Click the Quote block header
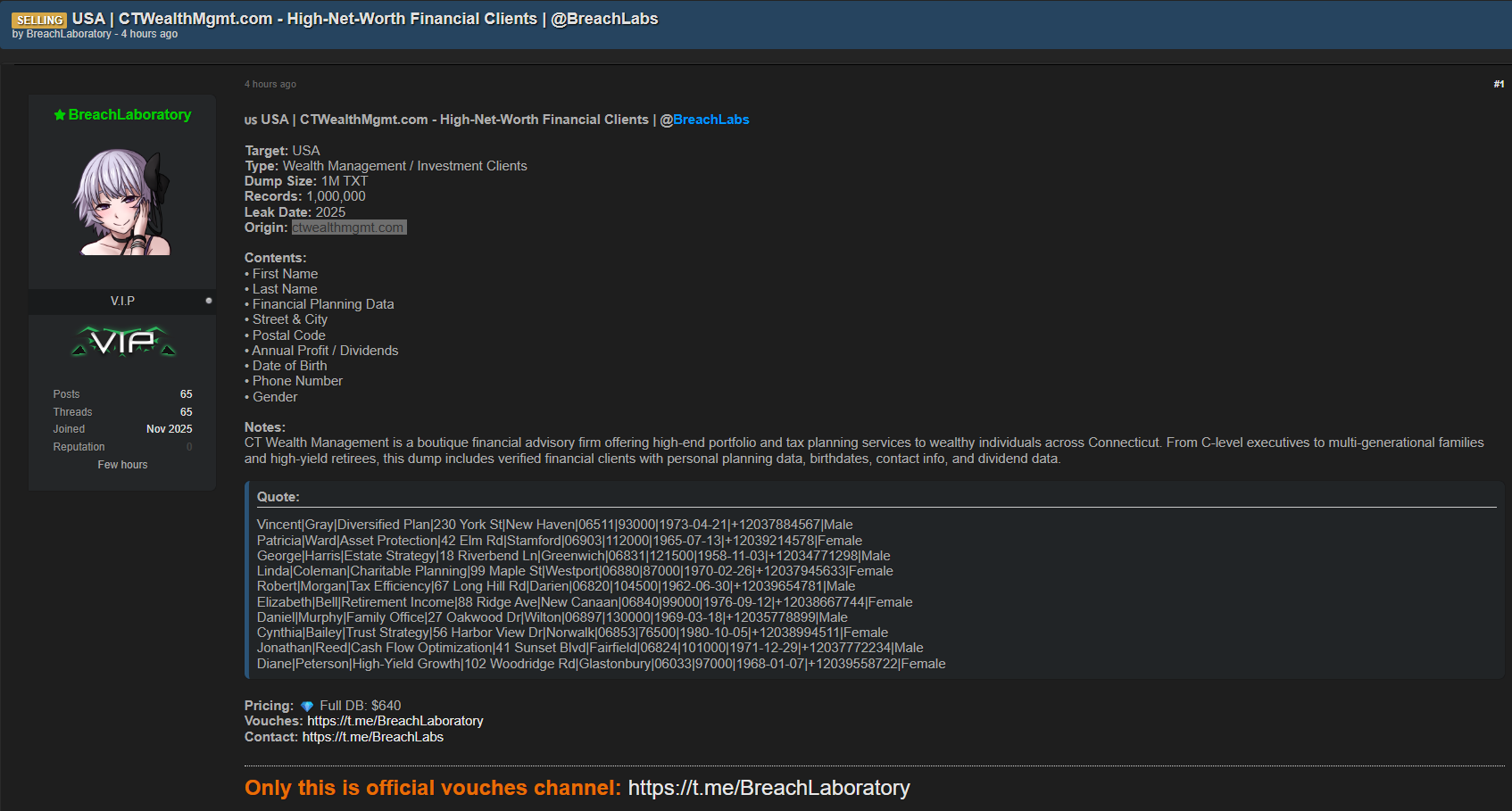The image size is (1512, 811). click(278, 497)
